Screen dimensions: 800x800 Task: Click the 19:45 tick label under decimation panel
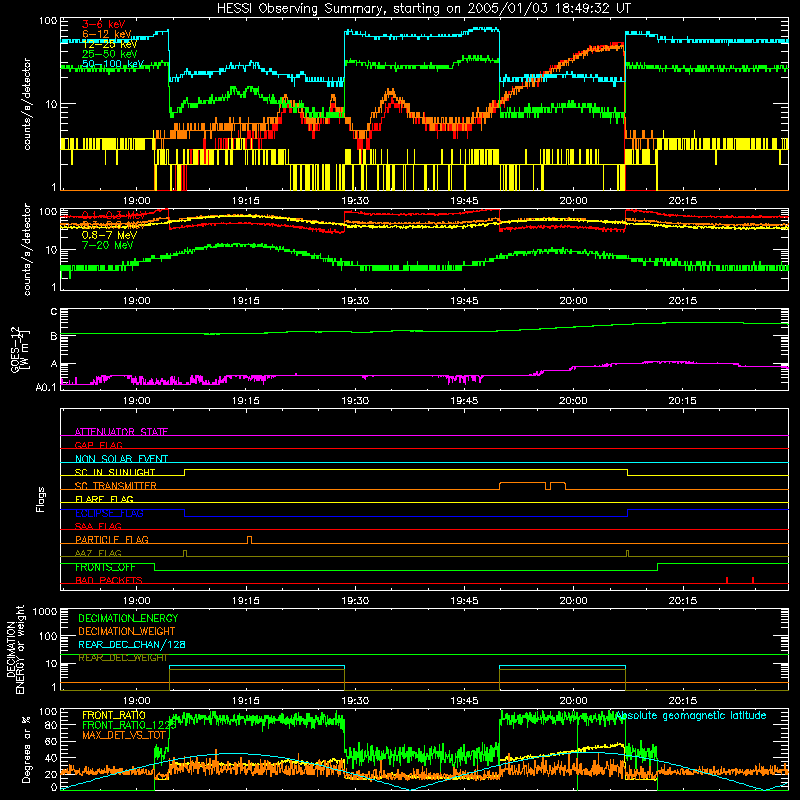[464, 701]
